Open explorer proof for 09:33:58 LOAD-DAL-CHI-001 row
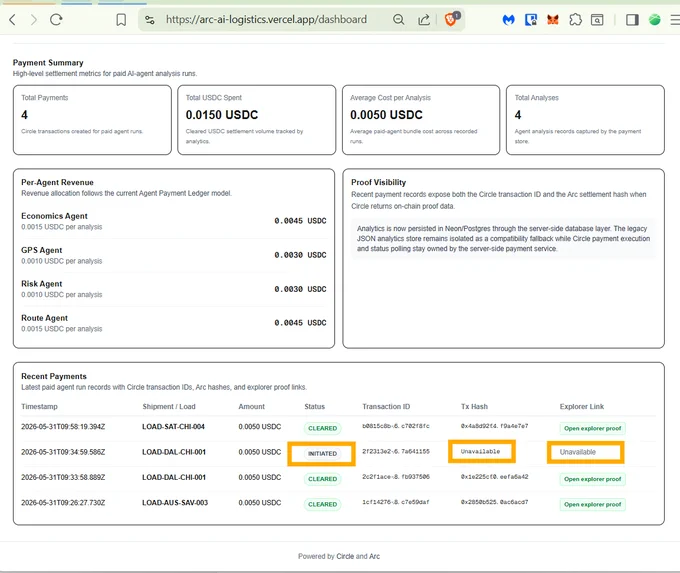The width and height of the screenshot is (680, 573). (x=592, y=479)
